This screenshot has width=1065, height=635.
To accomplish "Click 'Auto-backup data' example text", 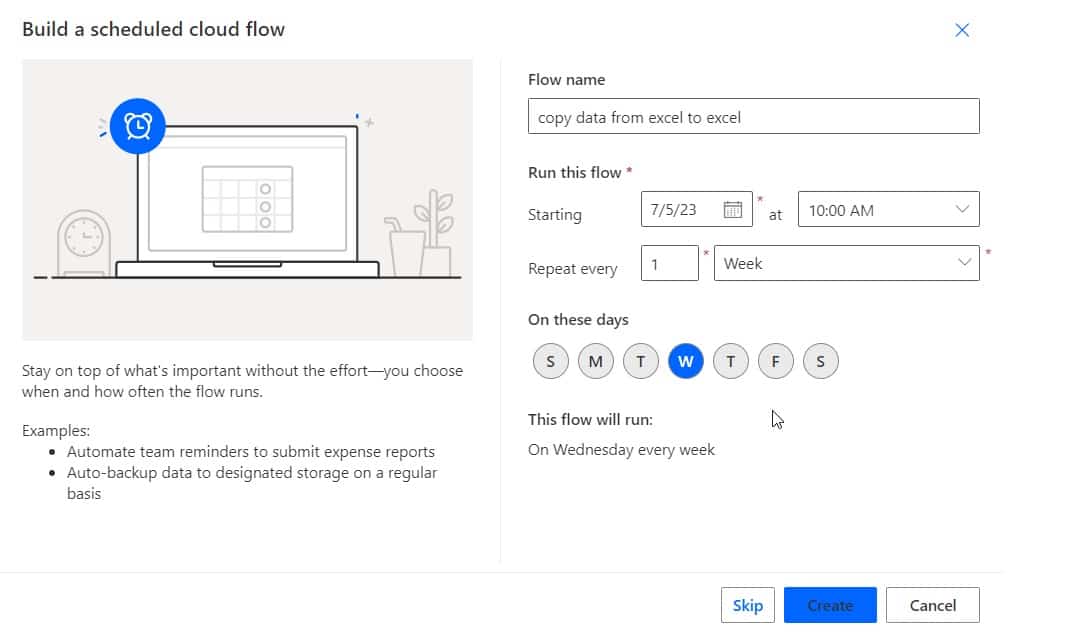I will click(x=252, y=483).
